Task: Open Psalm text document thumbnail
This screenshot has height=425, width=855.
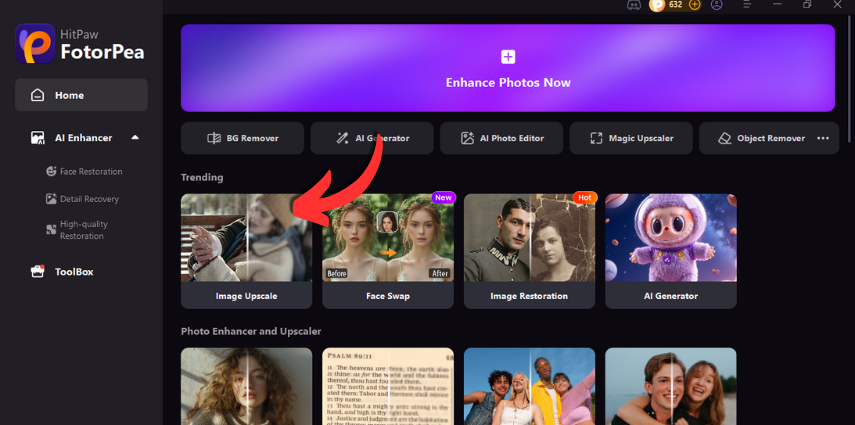Action: click(x=388, y=386)
